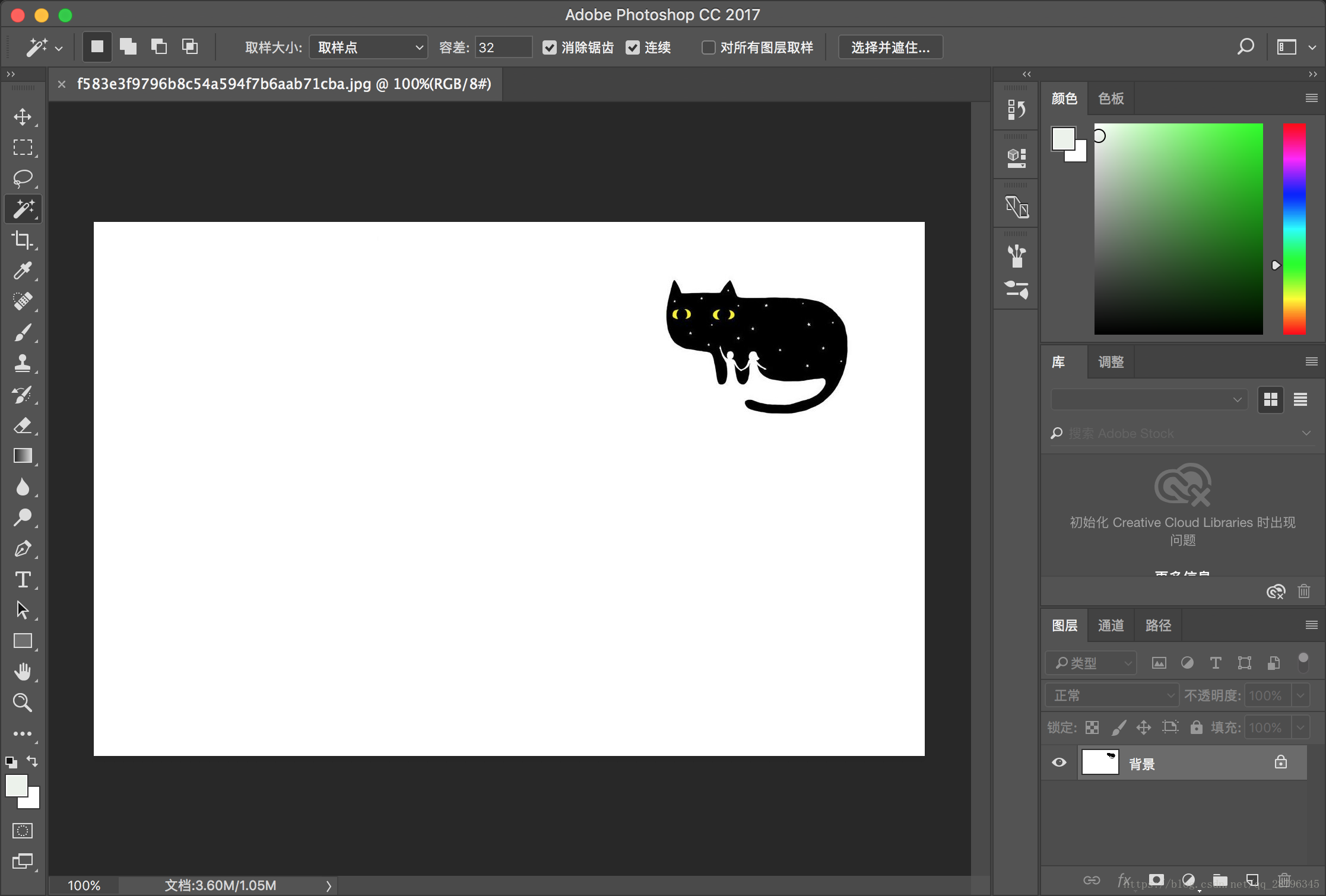The height and width of the screenshot is (896, 1326).
Task: Choose Subtract from Selection mode
Action: 158,47
